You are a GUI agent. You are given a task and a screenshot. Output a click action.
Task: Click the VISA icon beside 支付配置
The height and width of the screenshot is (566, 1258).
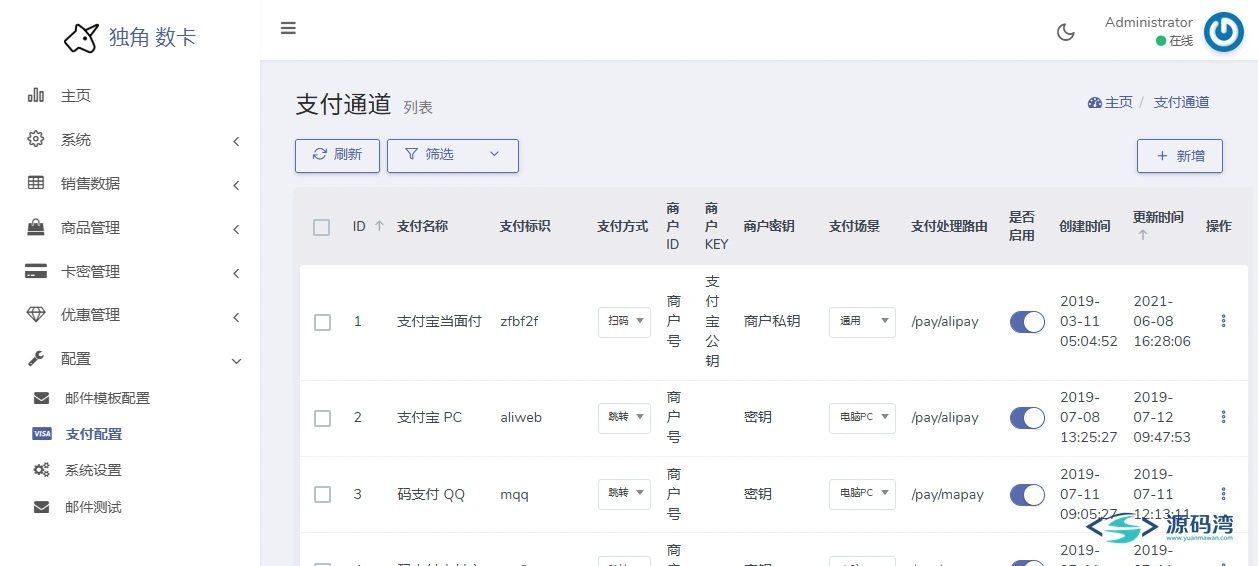(x=41, y=434)
